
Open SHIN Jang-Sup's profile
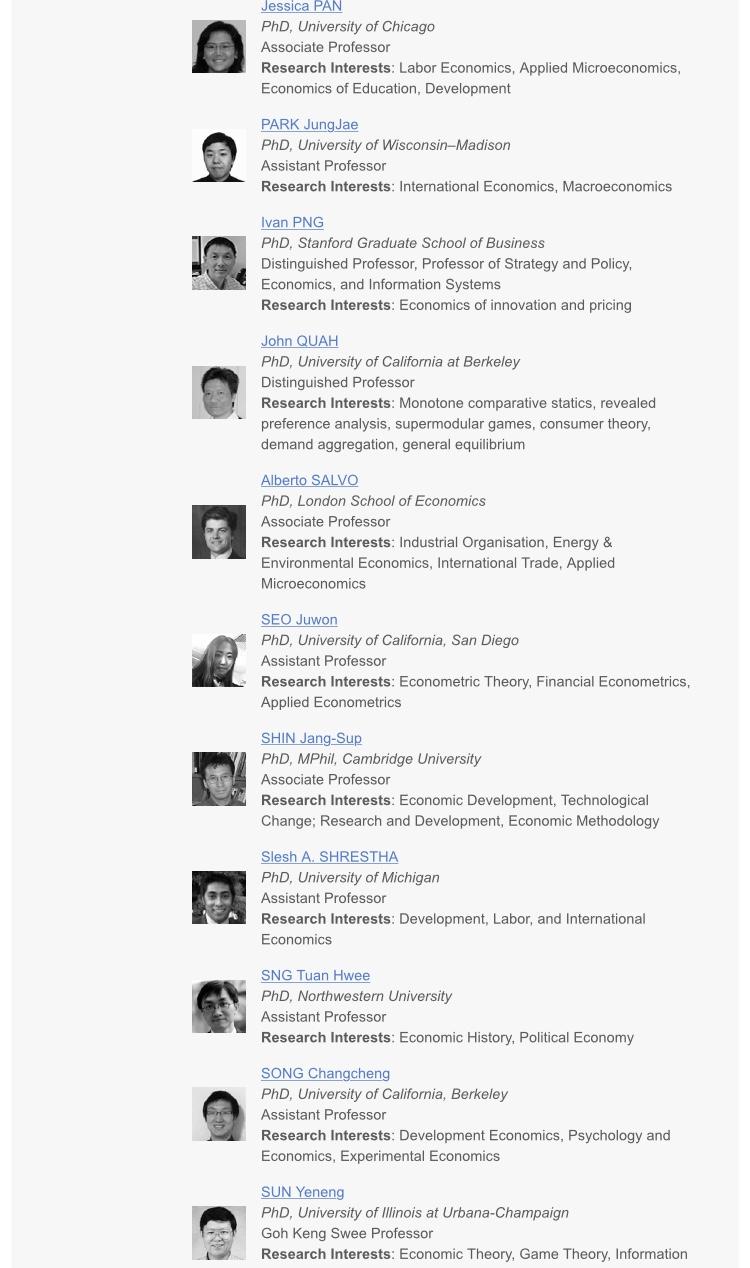(x=311, y=738)
